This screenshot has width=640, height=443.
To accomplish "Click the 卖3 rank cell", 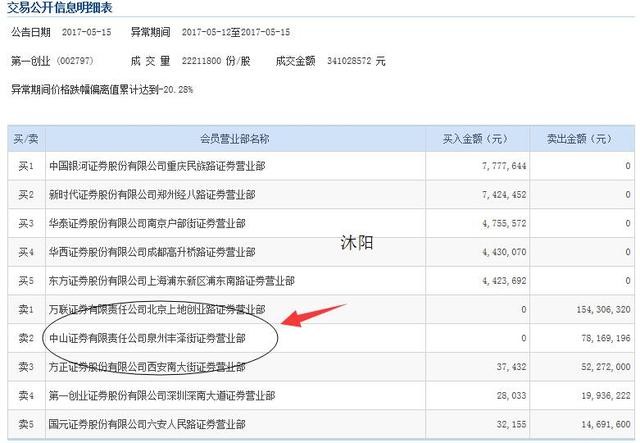I will 26,367.
